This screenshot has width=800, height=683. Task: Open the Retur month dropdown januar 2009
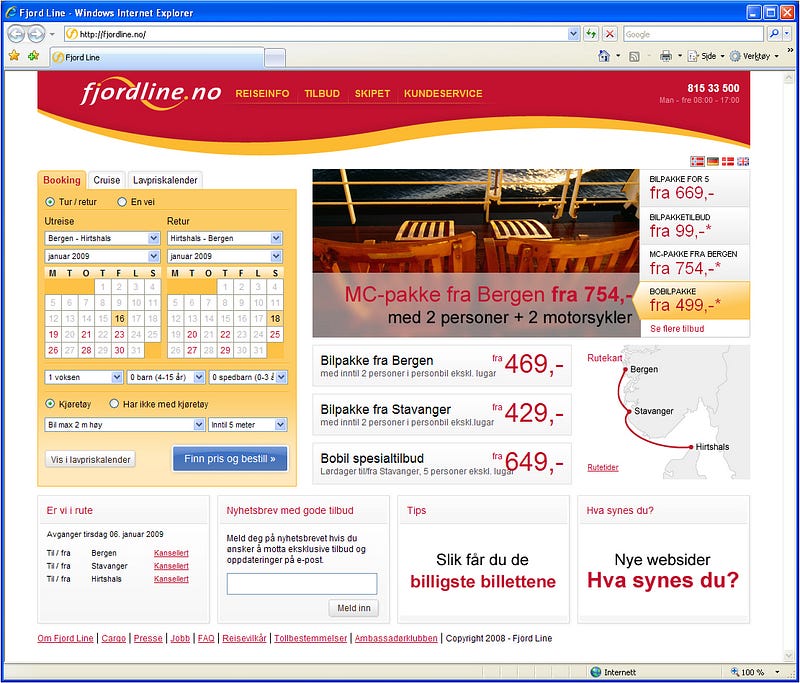pos(224,256)
